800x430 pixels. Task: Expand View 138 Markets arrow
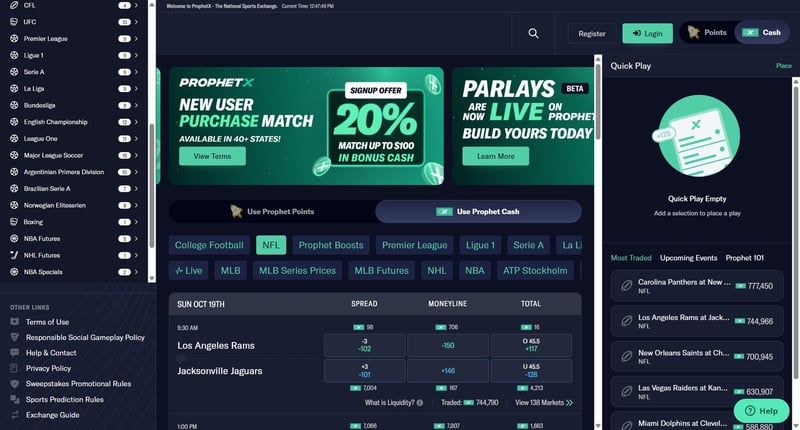coord(569,402)
